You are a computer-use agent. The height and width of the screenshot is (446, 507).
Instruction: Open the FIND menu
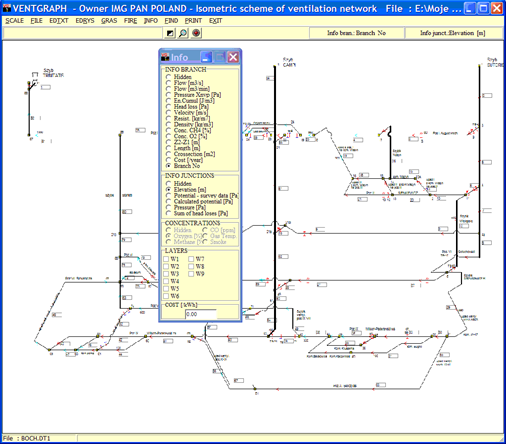coord(171,21)
